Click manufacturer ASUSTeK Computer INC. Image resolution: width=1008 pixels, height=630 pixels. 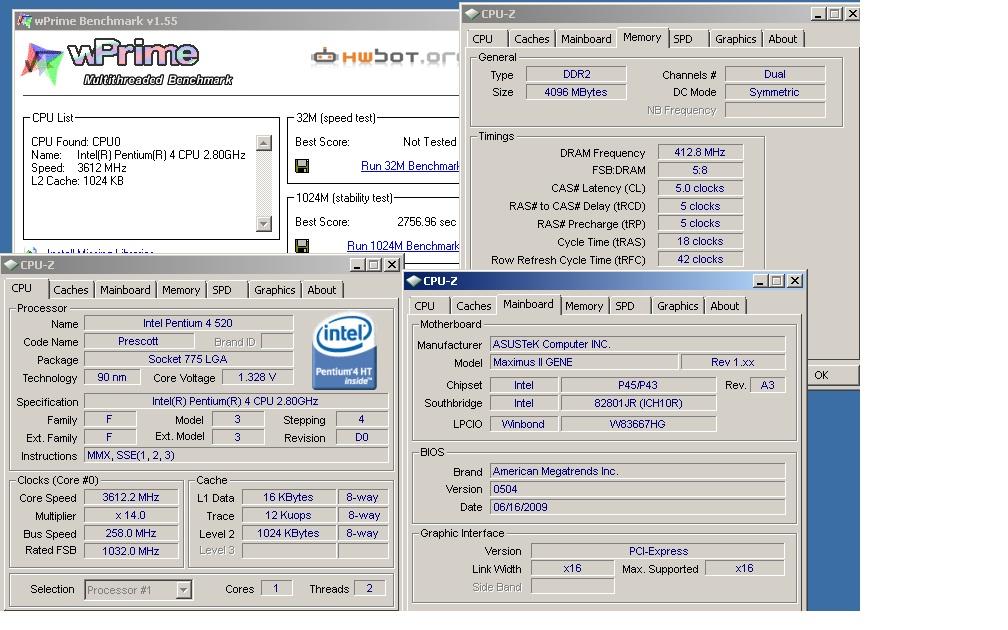point(637,344)
